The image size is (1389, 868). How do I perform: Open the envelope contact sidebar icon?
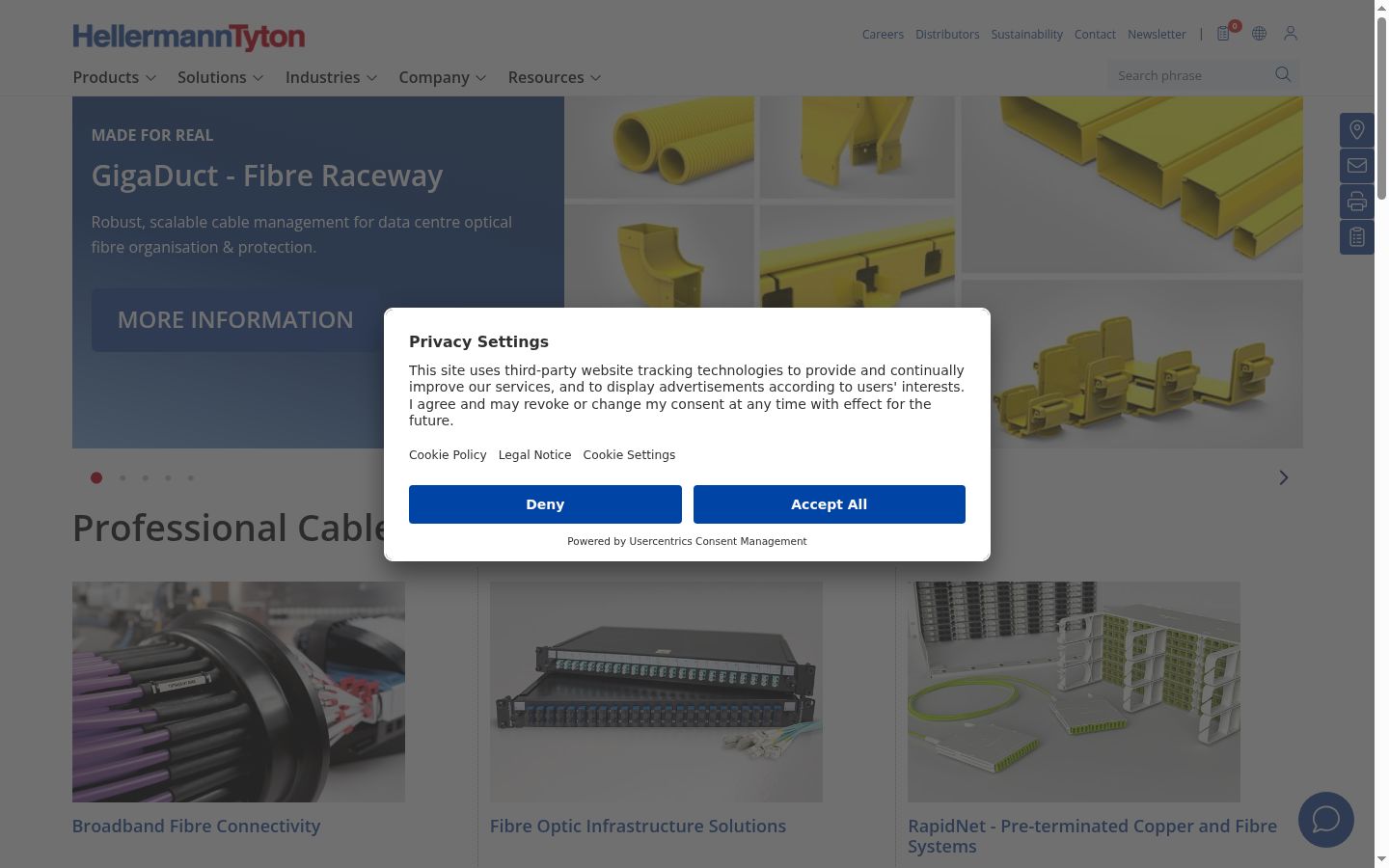1356,166
